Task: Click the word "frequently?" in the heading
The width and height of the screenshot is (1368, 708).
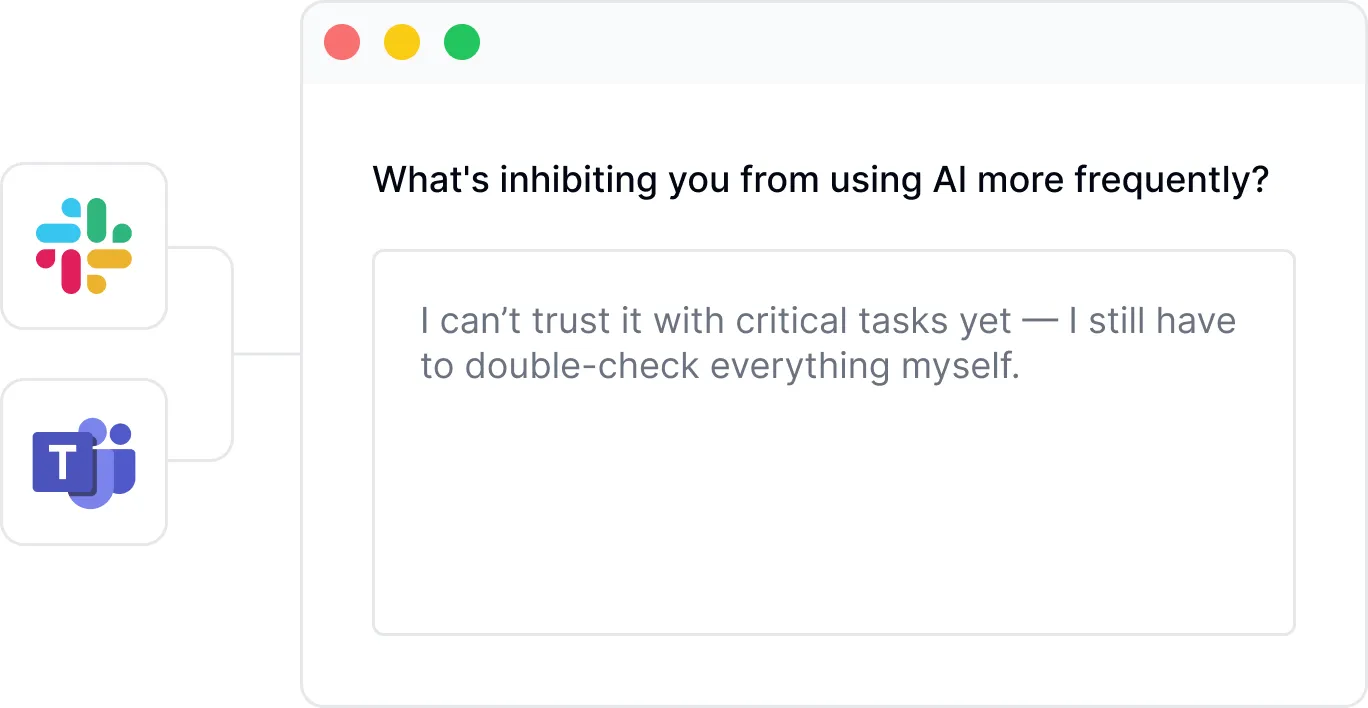Action: point(1171,181)
